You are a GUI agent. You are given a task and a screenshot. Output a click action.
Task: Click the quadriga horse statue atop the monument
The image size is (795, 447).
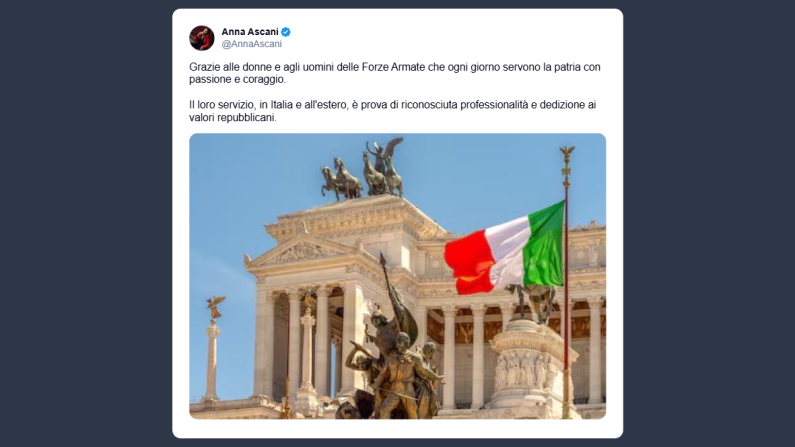pyautogui.click(x=363, y=170)
